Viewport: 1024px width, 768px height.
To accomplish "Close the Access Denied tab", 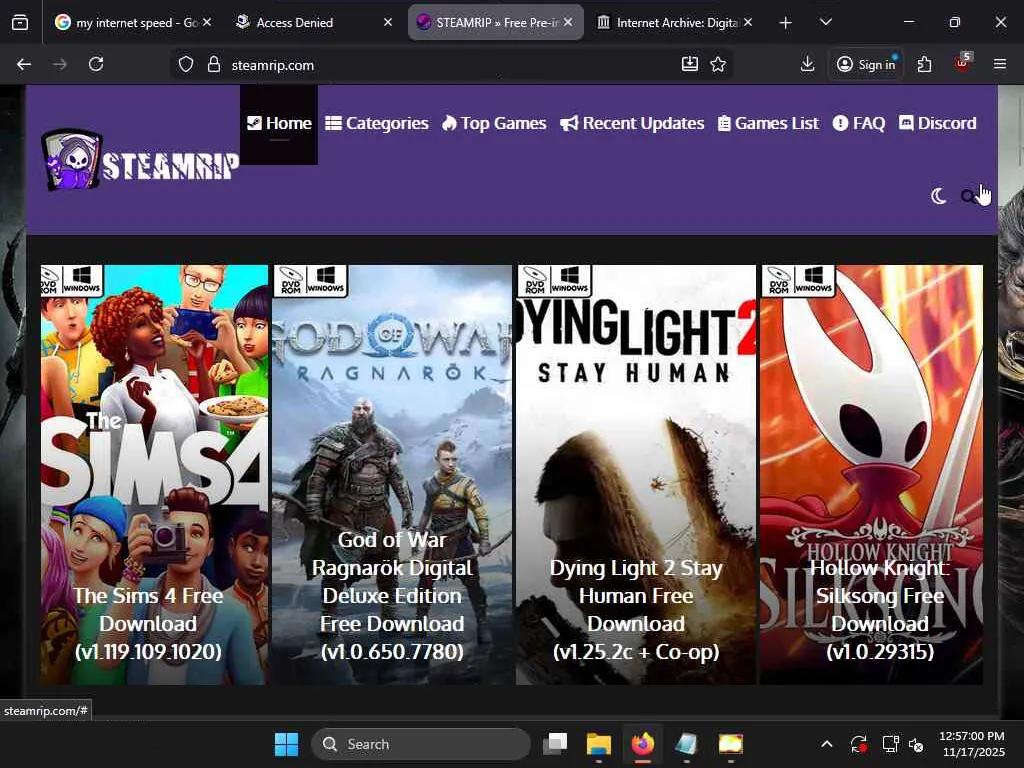I will coord(388,22).
